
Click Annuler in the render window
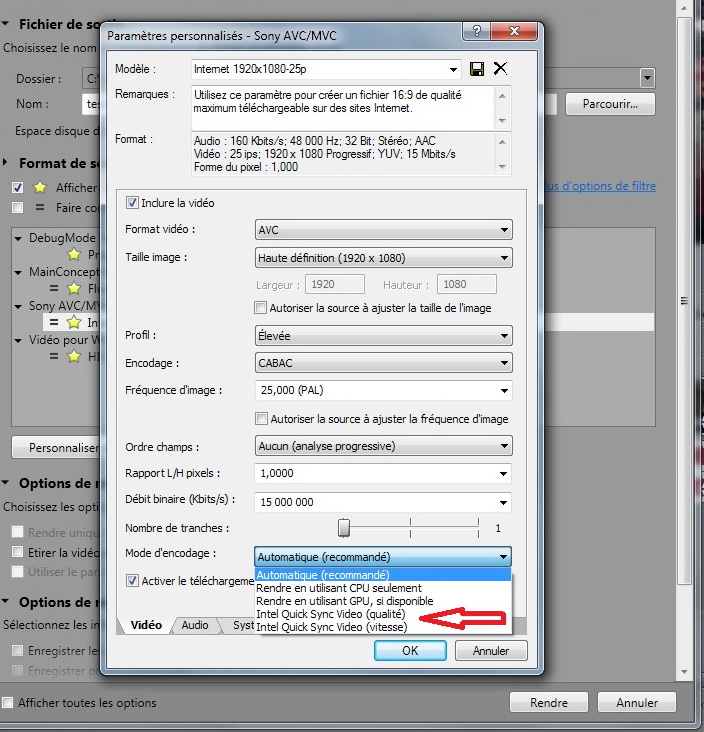pyautogui.click(x=637, y=702)
